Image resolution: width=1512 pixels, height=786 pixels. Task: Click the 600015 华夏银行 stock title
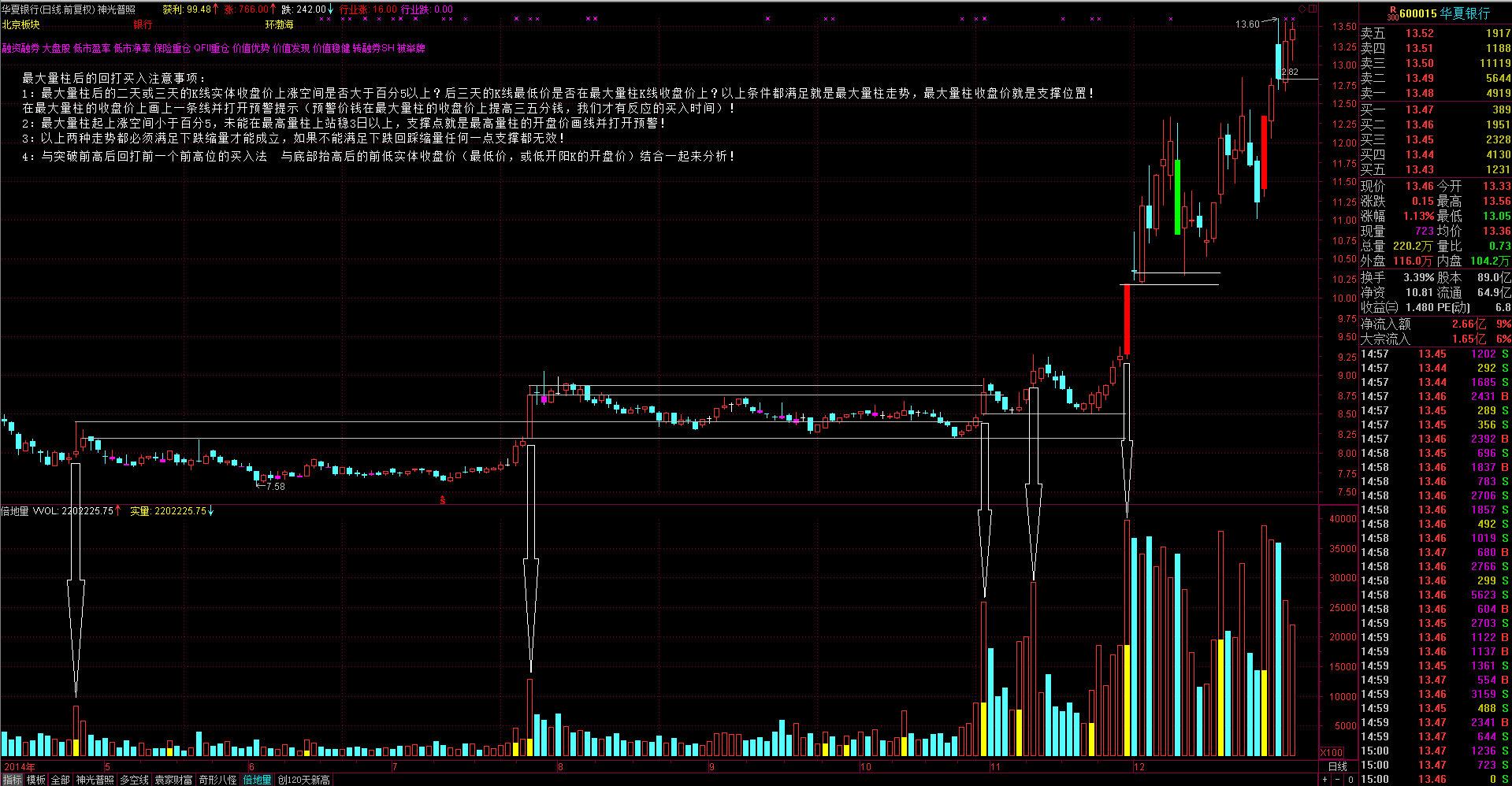tap(1444, 13)
